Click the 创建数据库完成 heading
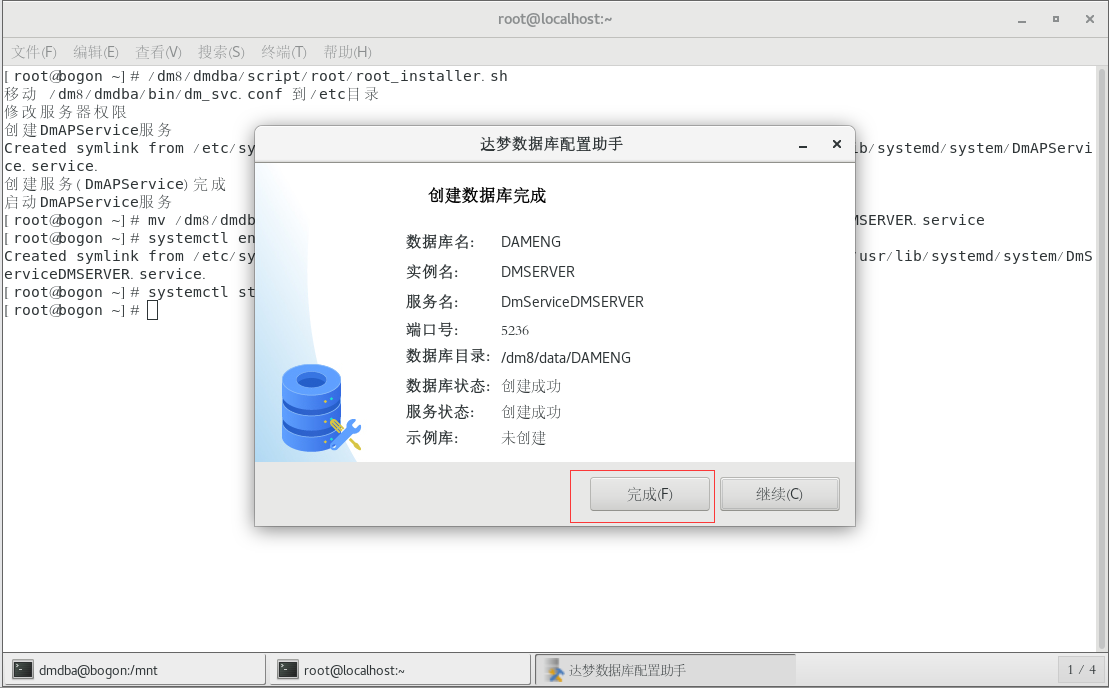Screen dimensions: 1109x688 (x=487, y=195)
